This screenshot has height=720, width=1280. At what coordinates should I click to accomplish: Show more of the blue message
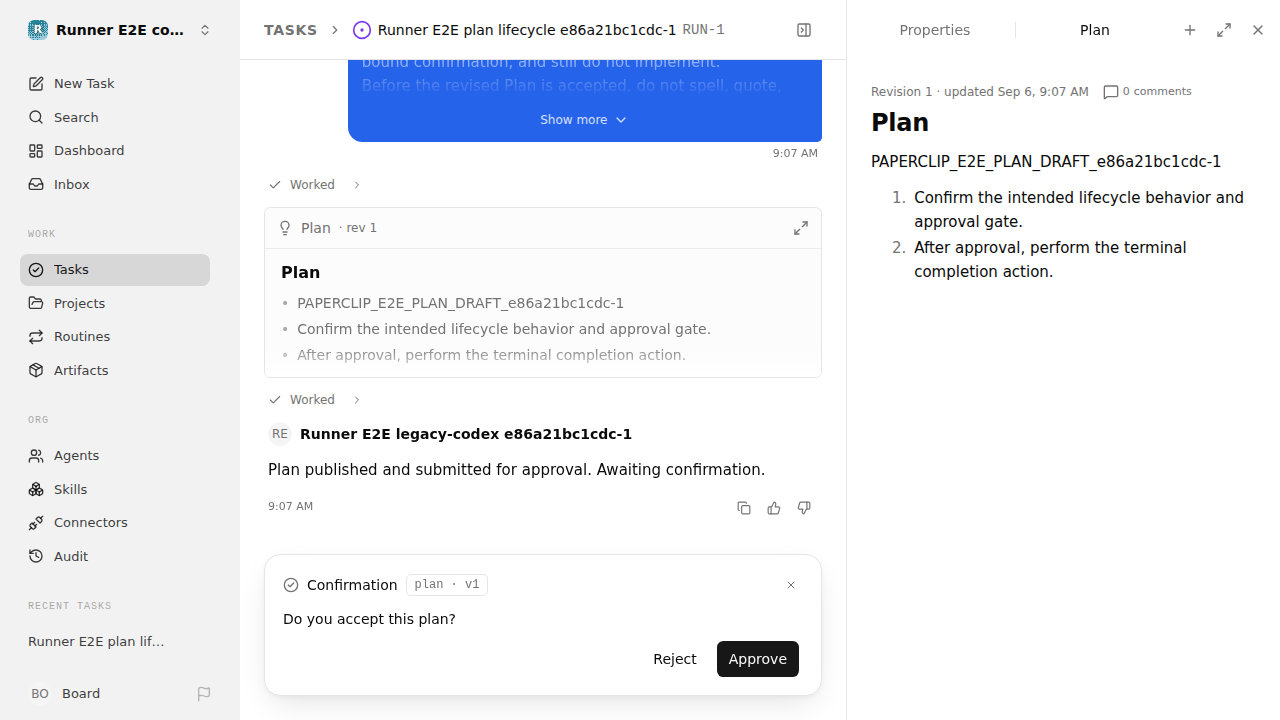583,120
